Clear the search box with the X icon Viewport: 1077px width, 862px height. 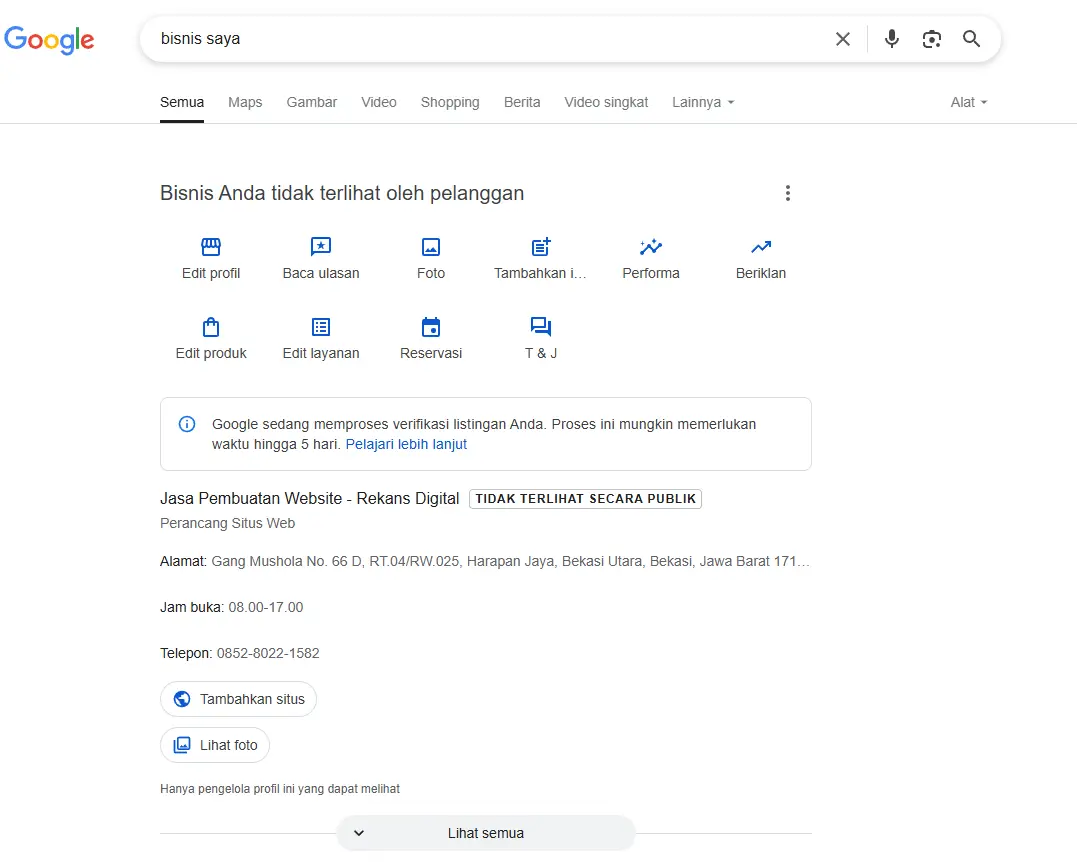(x=843, y=39)
